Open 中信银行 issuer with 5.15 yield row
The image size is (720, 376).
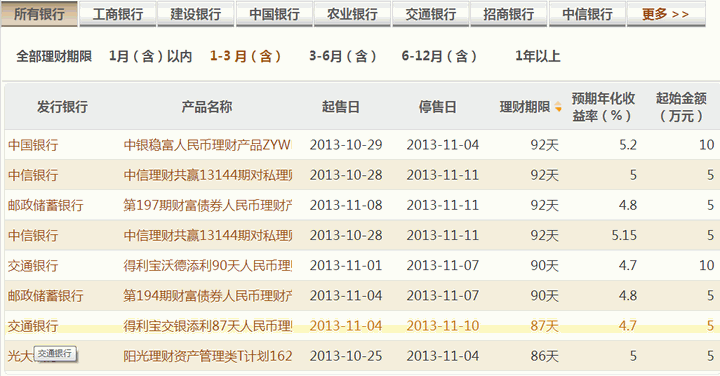pyautogui.click(x=33, y=236)
